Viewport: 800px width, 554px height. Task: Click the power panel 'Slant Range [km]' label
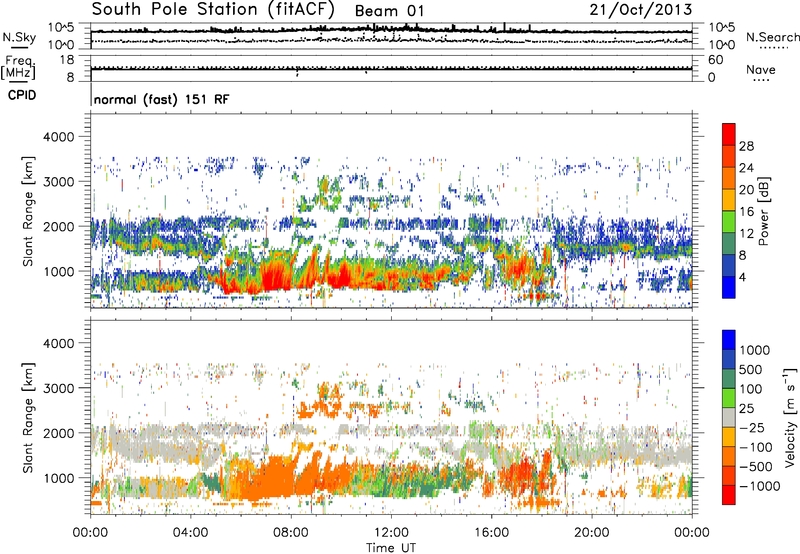pos(28,211)
